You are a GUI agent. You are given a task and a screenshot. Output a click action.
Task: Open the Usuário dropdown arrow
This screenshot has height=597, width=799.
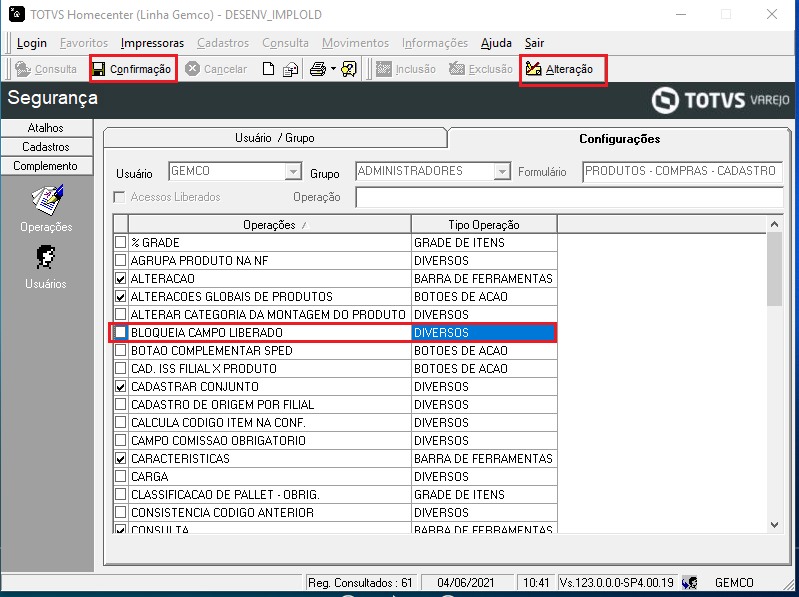[293, 171]
